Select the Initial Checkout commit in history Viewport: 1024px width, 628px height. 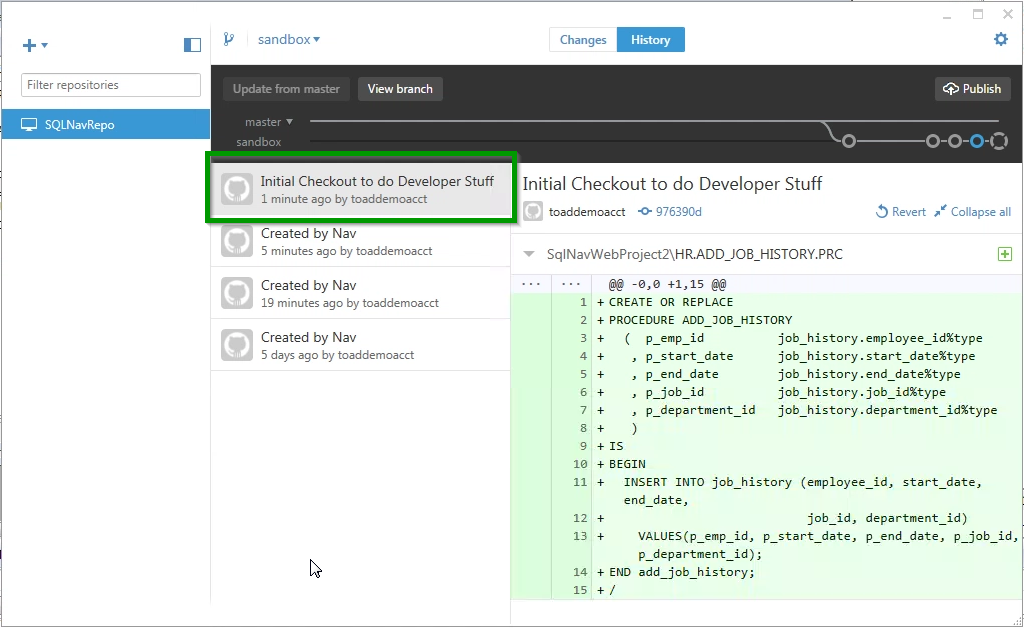tap(361, 189)
